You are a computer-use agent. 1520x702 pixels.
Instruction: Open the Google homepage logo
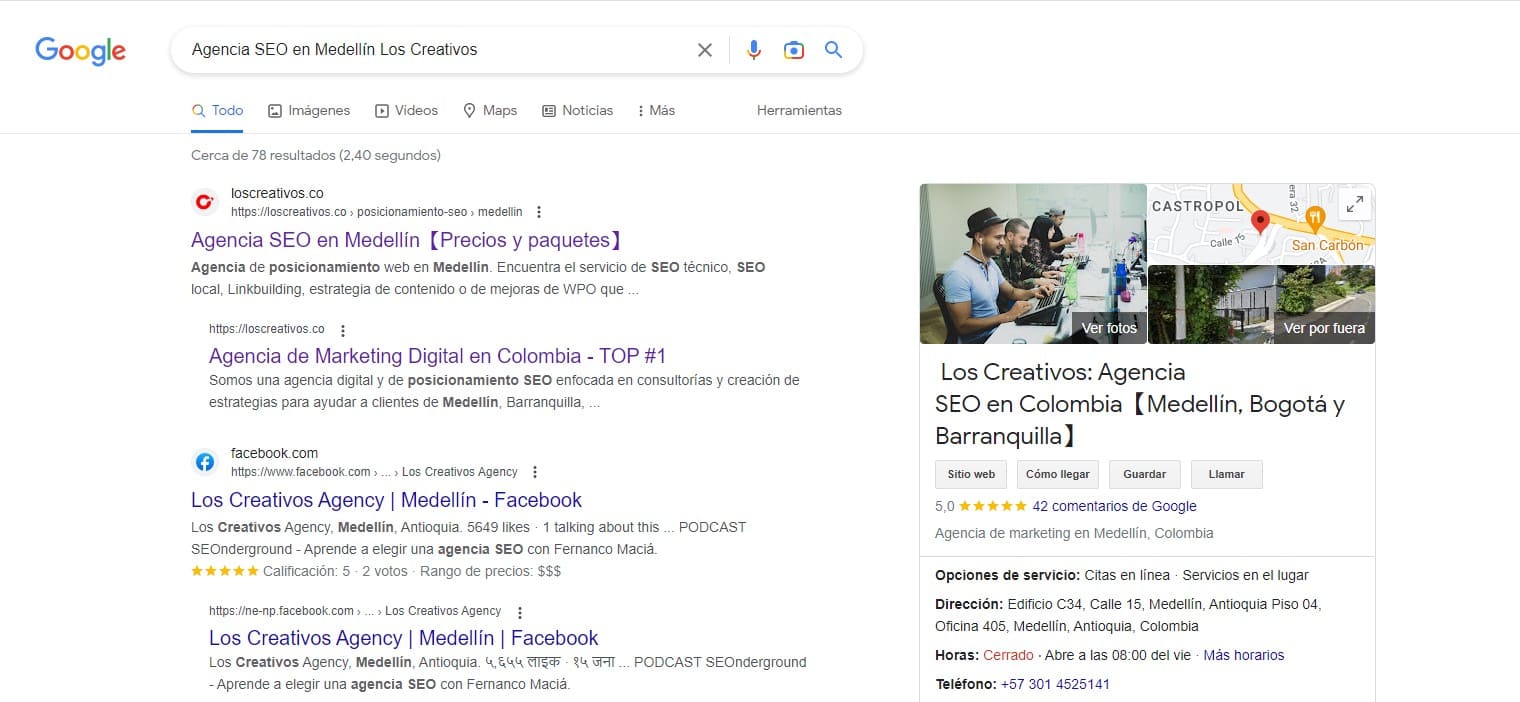point(80,51)
